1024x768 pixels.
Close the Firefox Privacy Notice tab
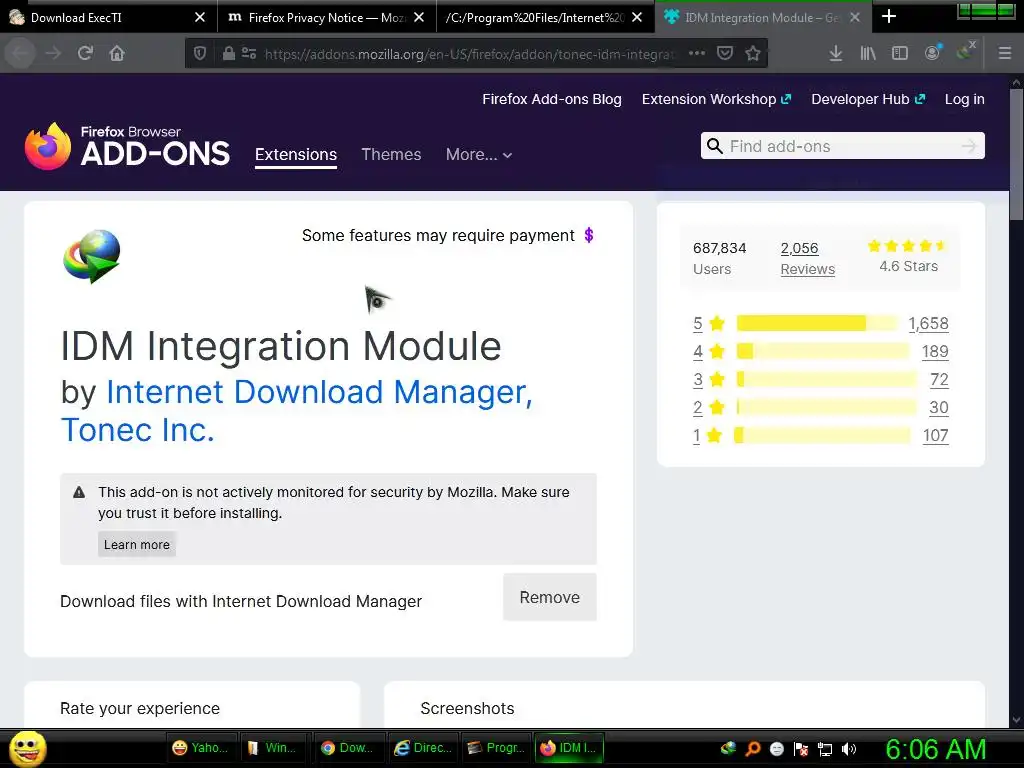(419, 18)
